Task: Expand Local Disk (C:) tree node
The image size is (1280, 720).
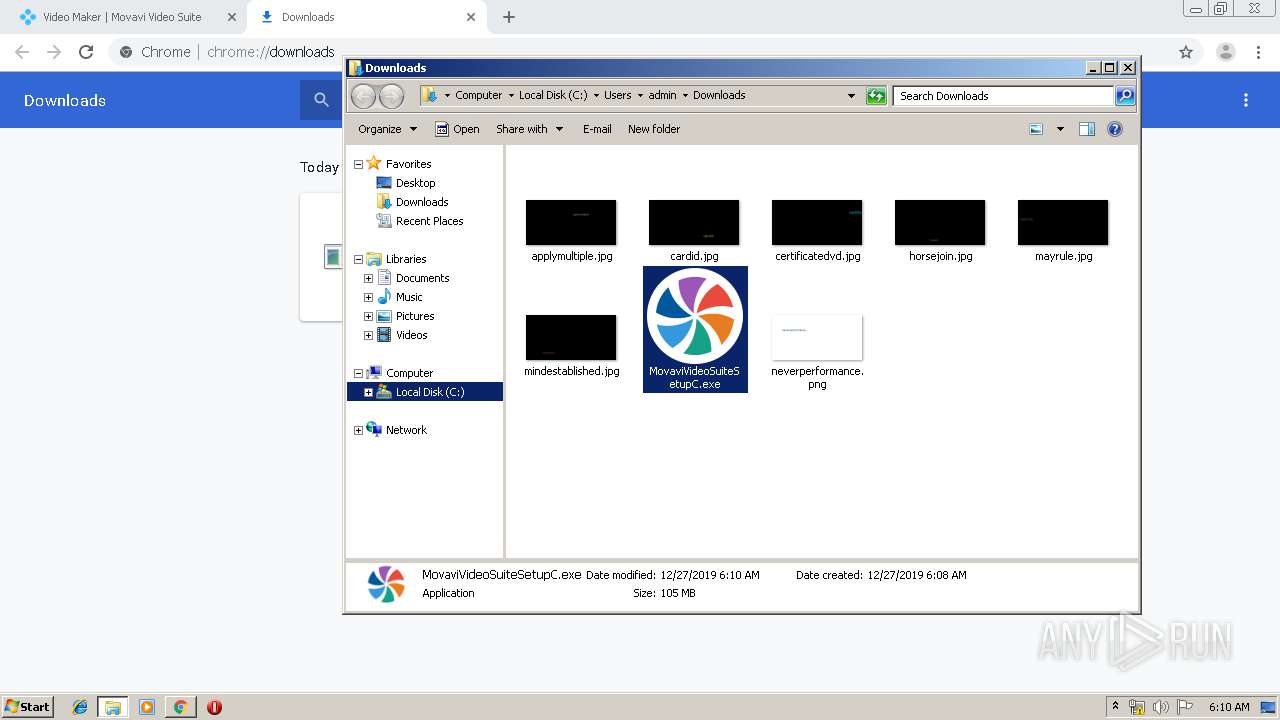Action: coord(368,392)
